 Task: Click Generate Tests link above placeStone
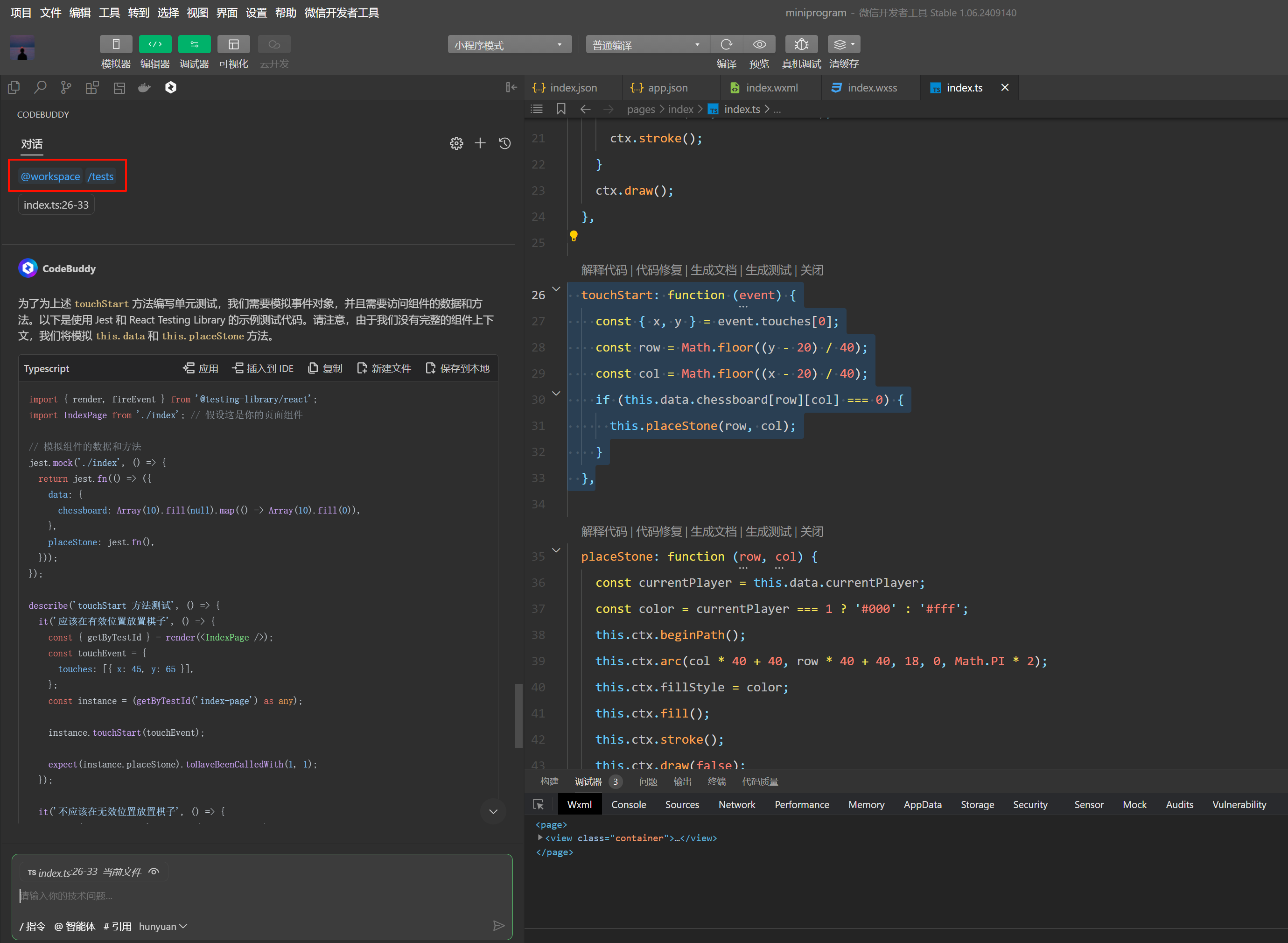coord(768,531)
